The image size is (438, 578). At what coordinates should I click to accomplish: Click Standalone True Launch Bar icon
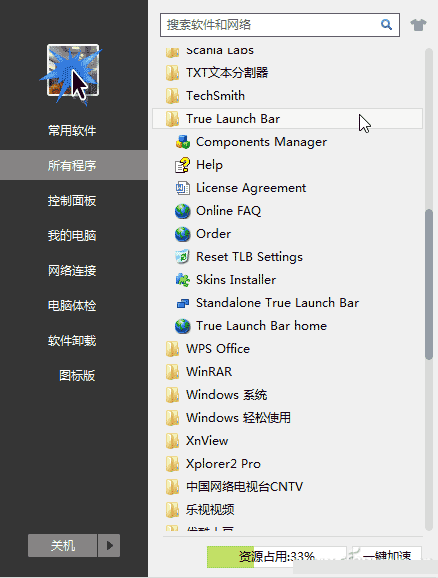coord(182,303)
